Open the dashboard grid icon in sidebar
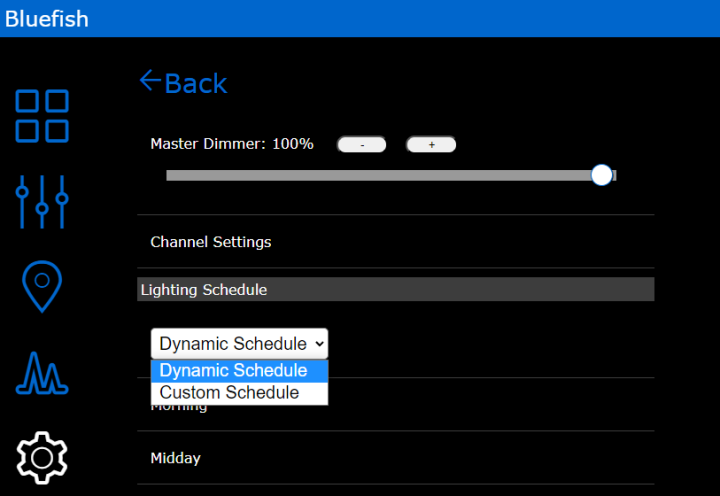Screen dimensions: 720x496 tap(42, 116)
